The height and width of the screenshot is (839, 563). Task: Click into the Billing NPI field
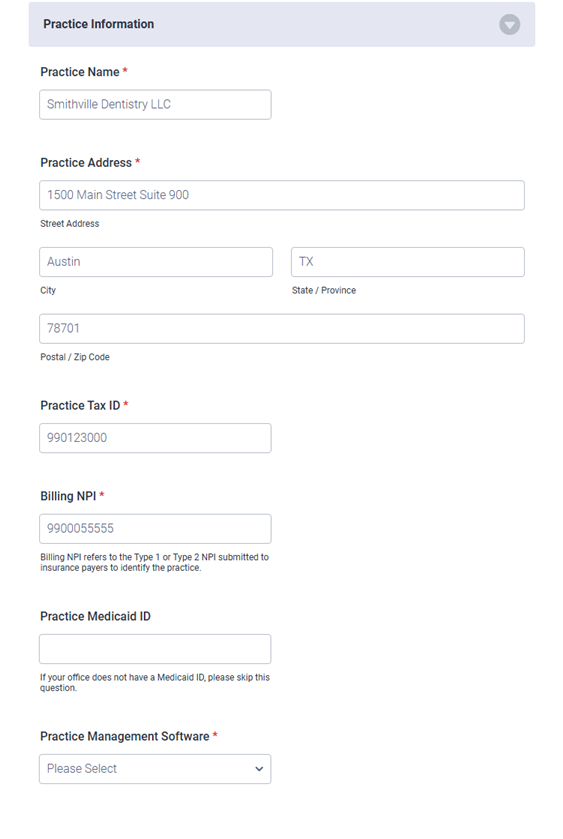(155, 529)
